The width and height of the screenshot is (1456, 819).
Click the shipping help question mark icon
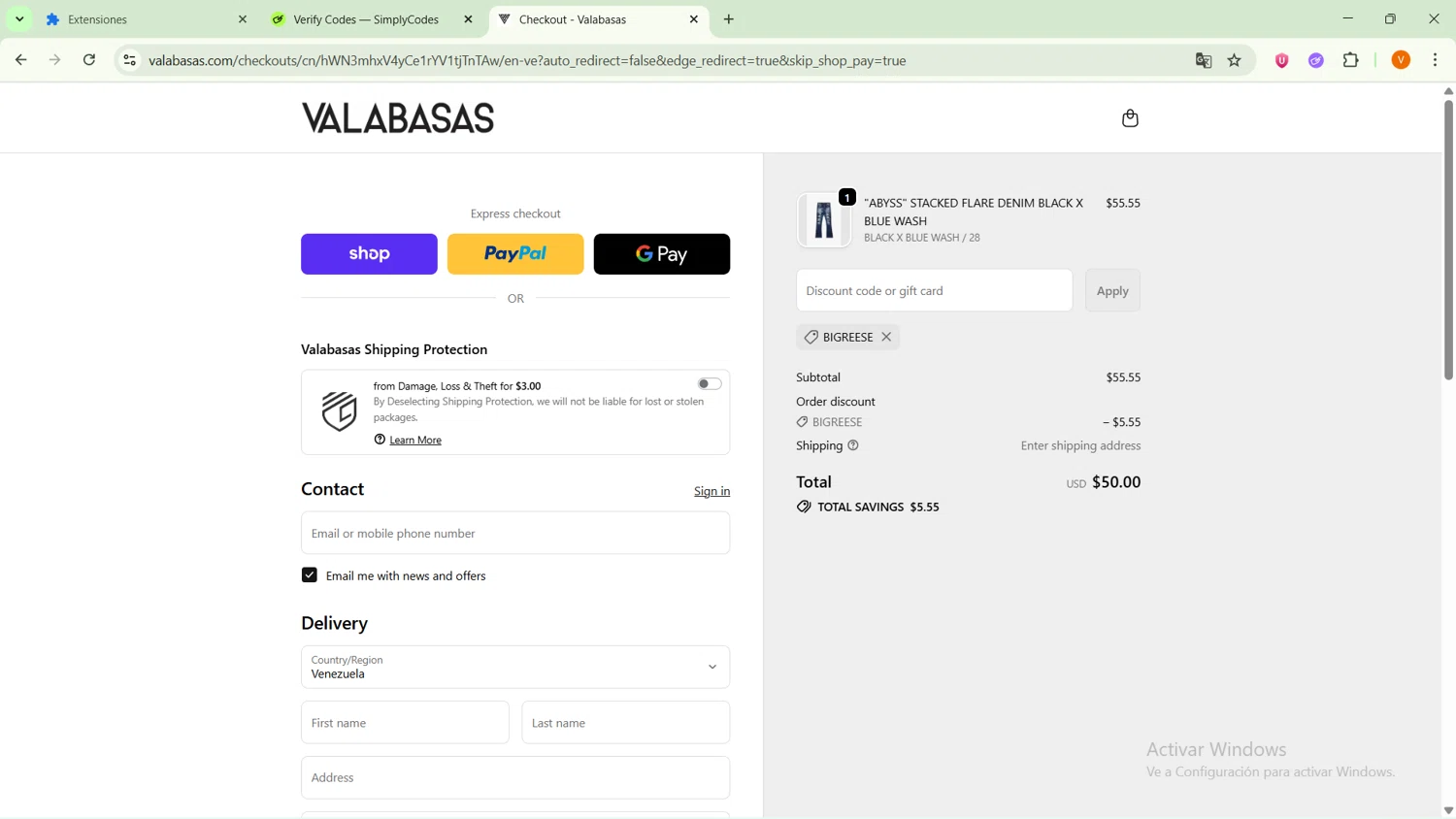pyautogui.click(x=853, y=445)
